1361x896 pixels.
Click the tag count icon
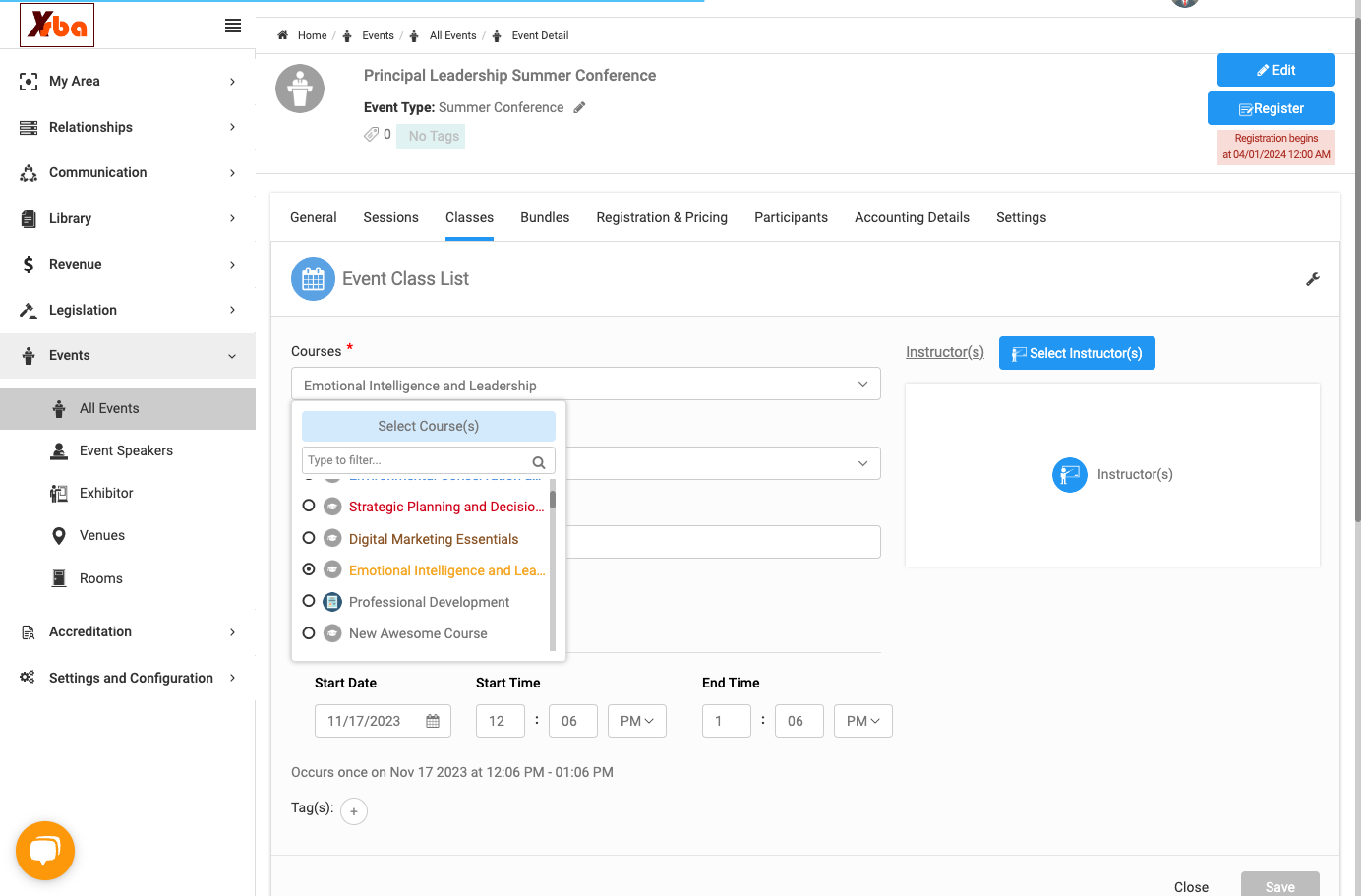371,134
